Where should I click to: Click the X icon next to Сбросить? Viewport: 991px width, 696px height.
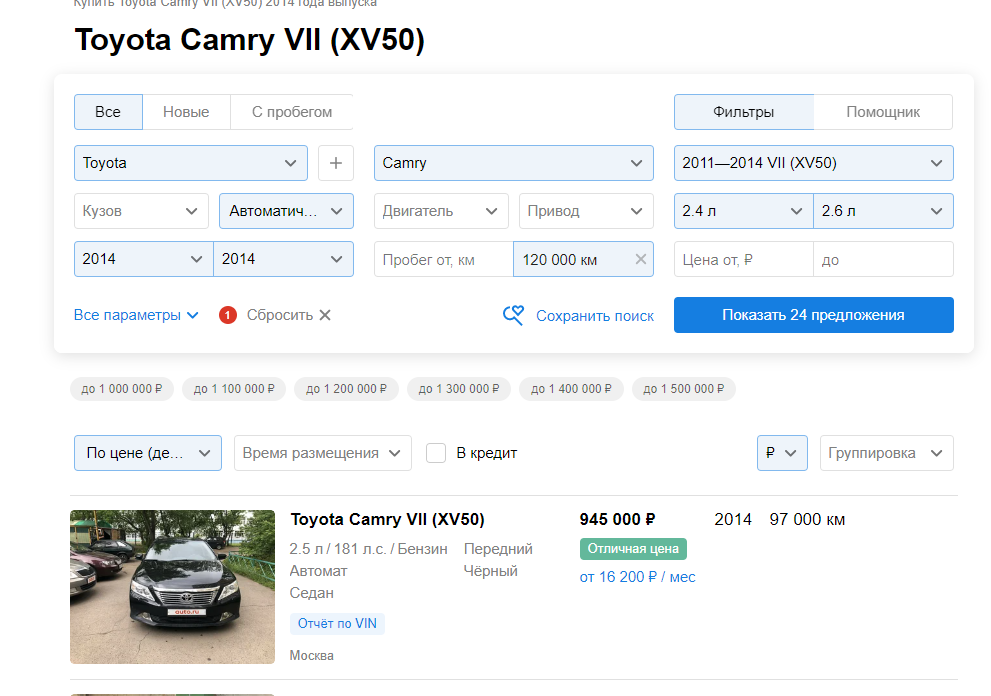pyautogui.click(x=325, y=315)
